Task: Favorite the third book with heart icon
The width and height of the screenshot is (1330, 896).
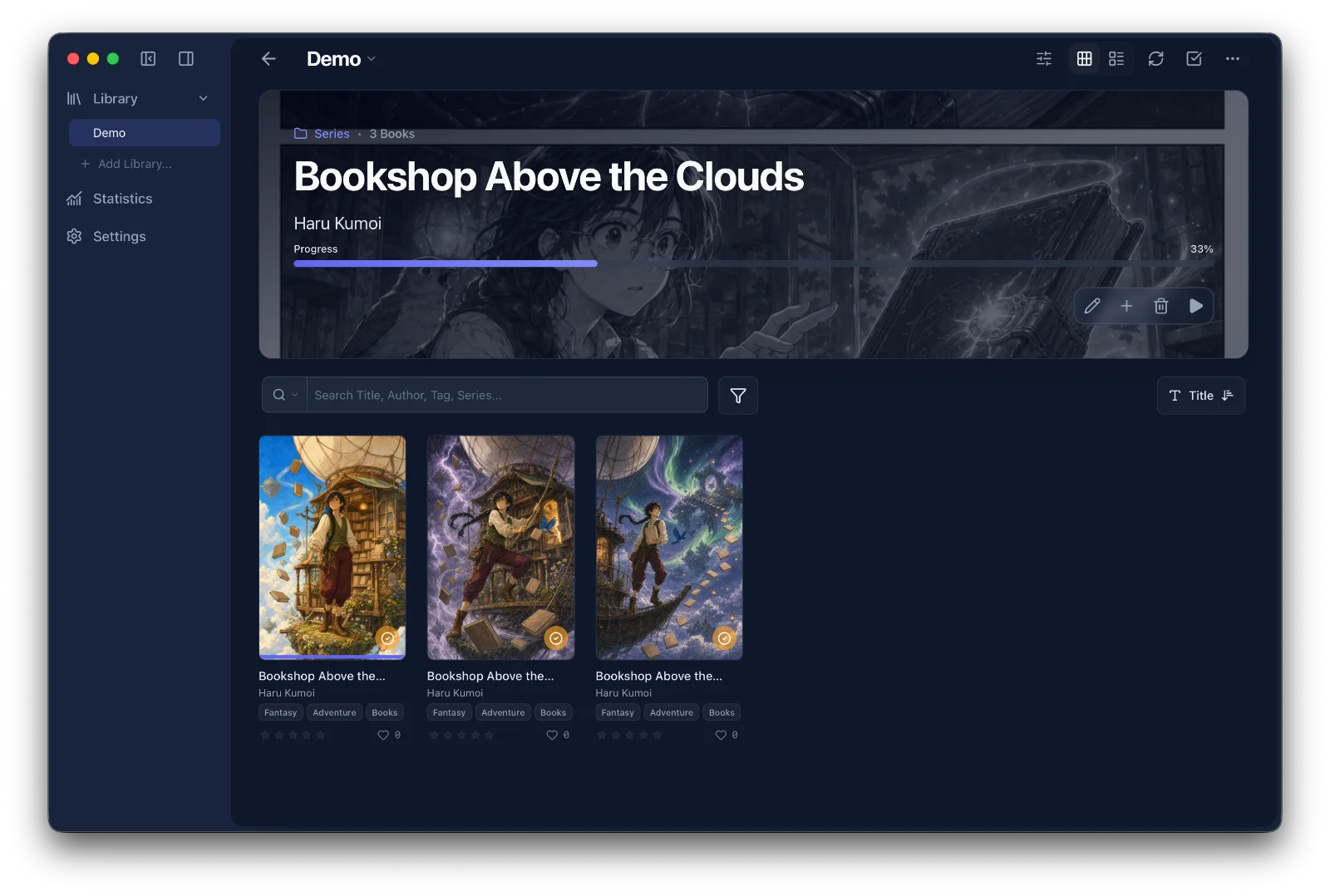Action: pos(721,735)
